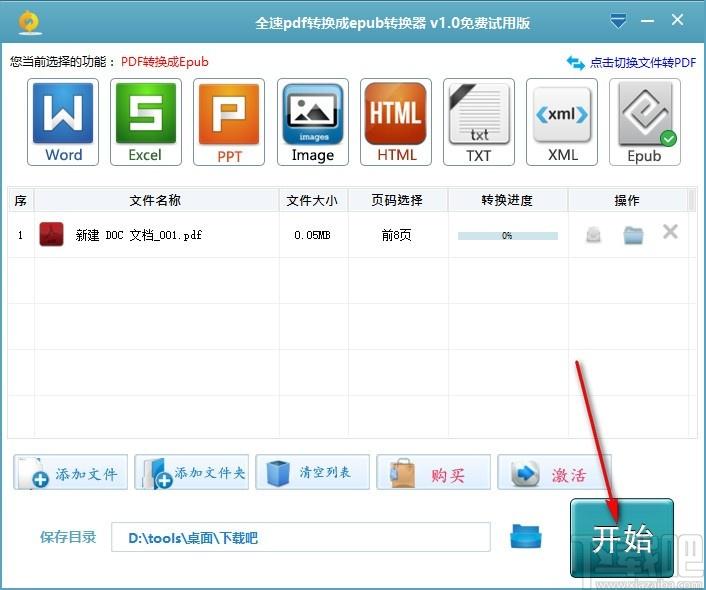Click the 0% conversion progress bar
The width and height of the screenshot is (706, 590).
pos(507,236)
